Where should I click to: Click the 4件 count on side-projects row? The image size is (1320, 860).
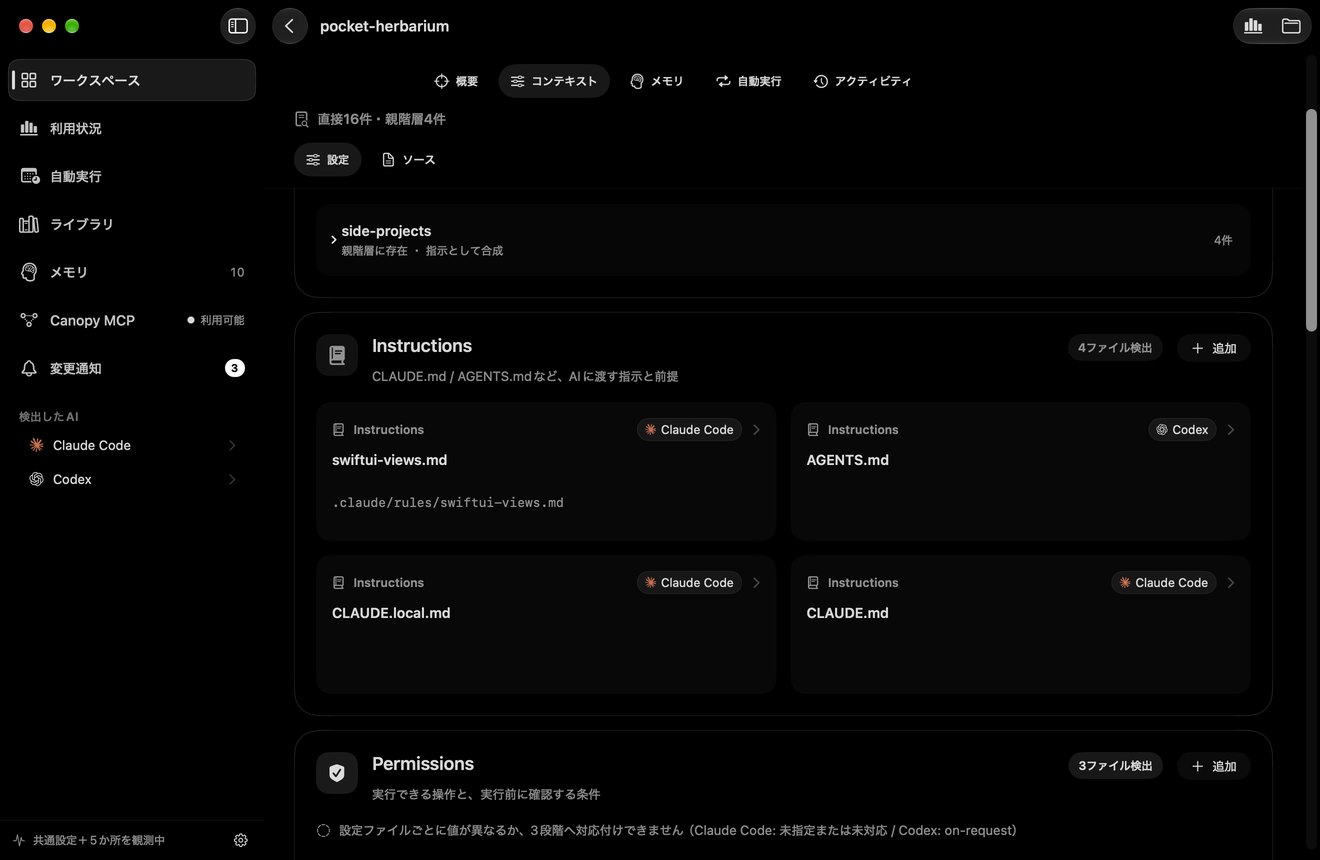point(1223,240)
